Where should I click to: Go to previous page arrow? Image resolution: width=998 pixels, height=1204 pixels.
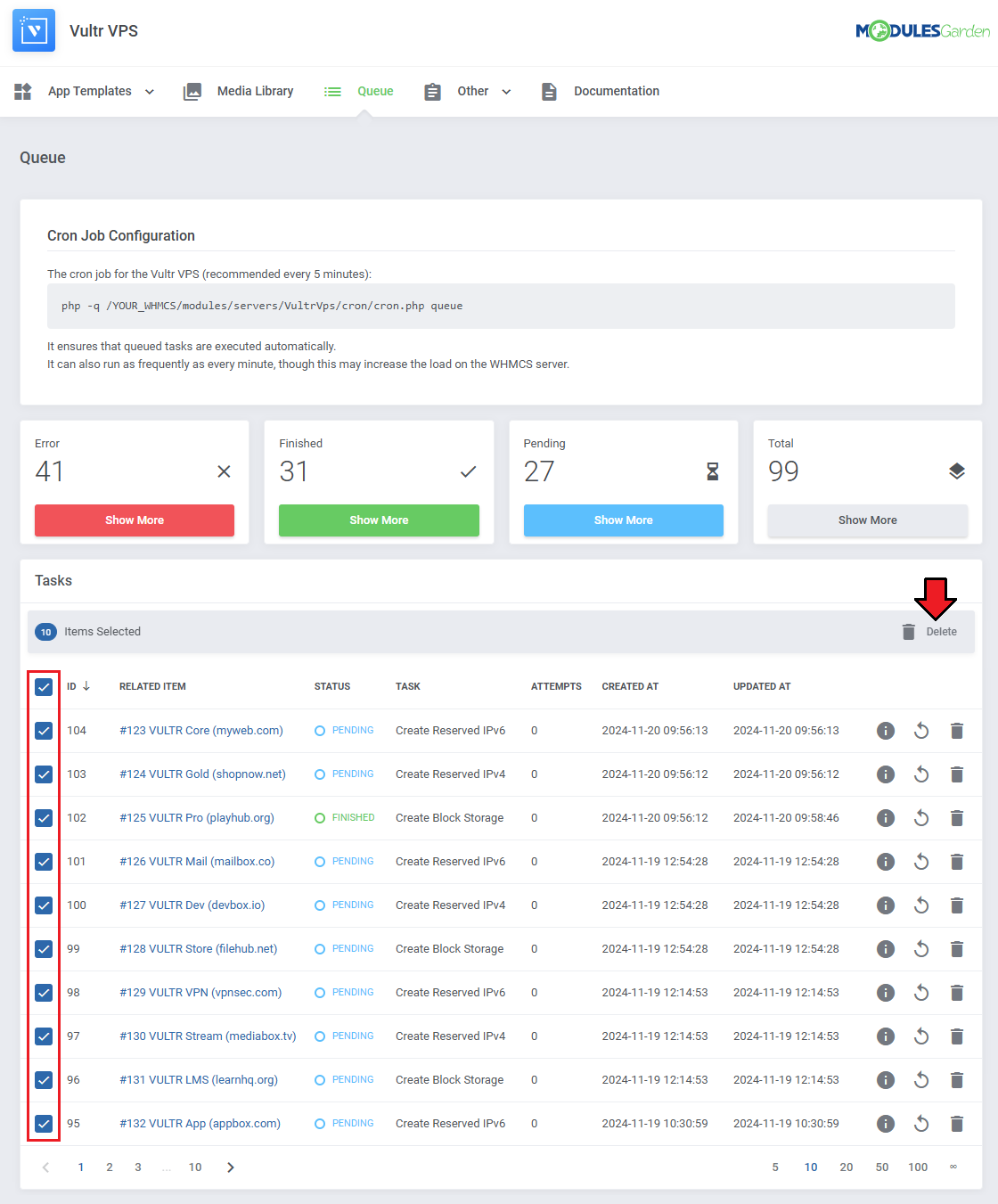point(45,1167)
